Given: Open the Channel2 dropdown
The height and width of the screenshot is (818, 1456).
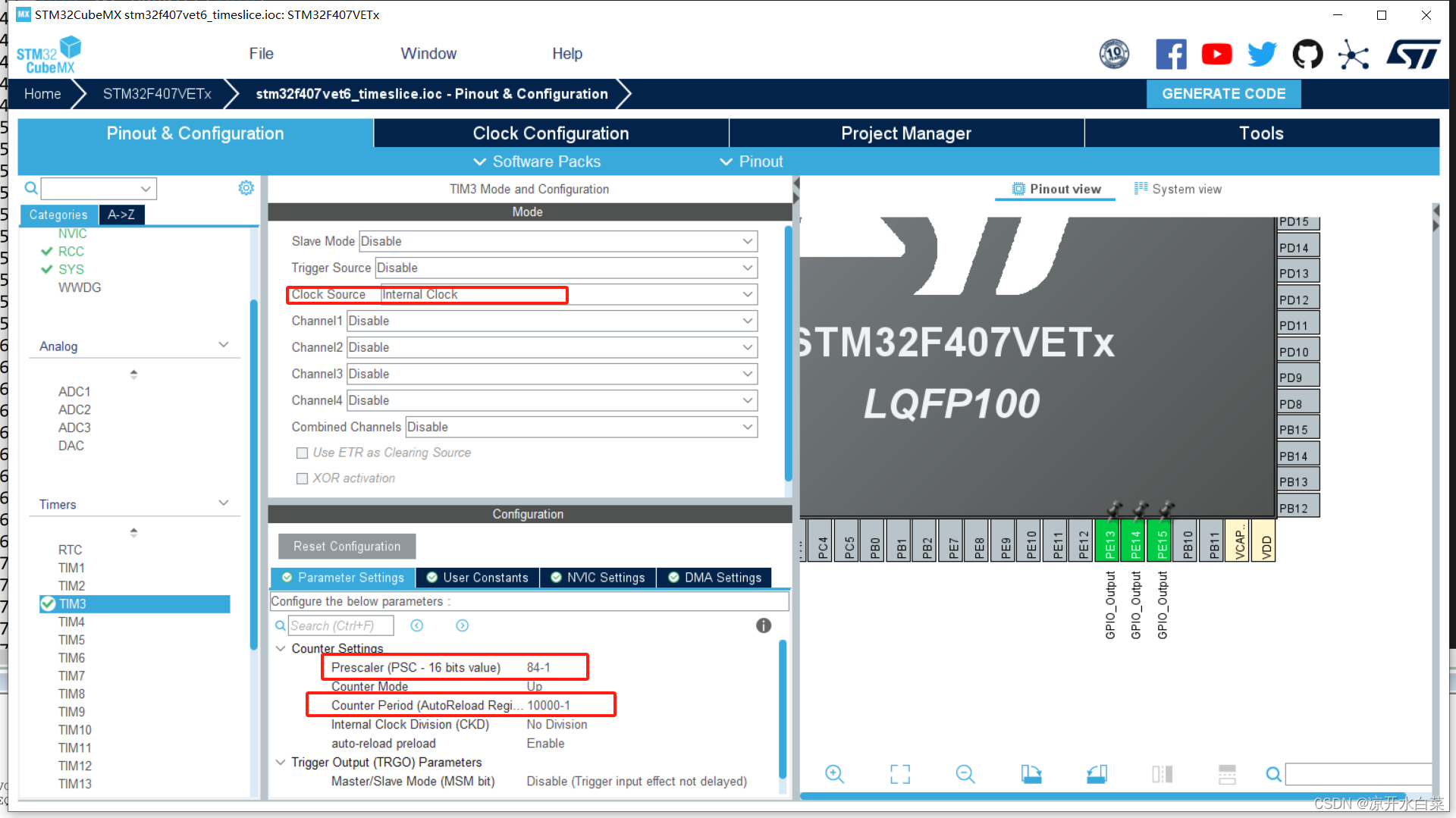Looking at the screenshot, I should (552, 347).
